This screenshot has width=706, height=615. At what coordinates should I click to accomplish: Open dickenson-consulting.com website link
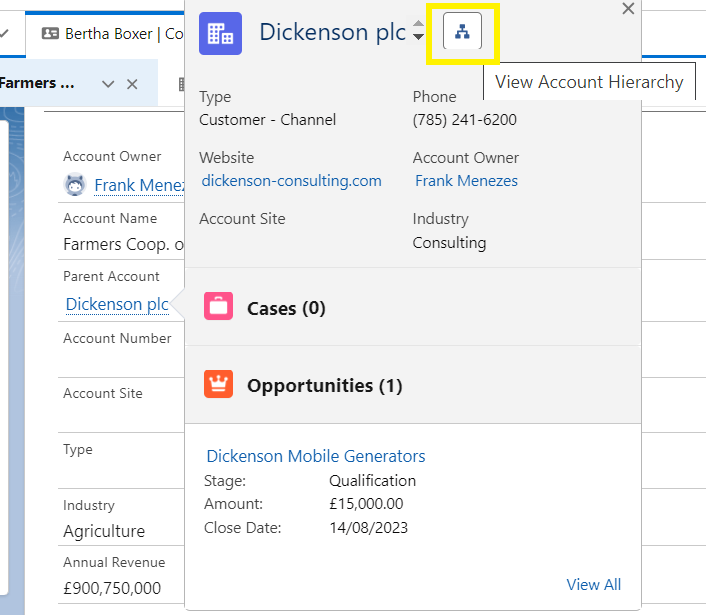coord(291,181)
